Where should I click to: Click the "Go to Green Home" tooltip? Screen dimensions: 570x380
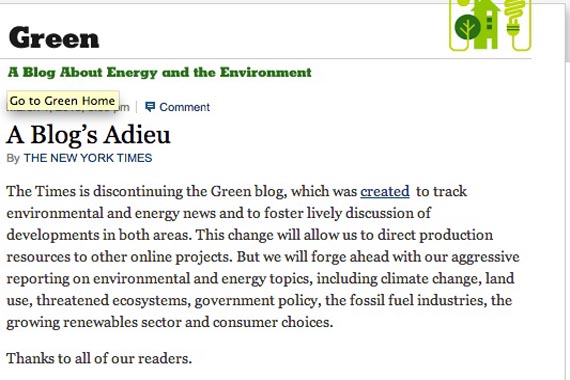[x=63, y=101]
